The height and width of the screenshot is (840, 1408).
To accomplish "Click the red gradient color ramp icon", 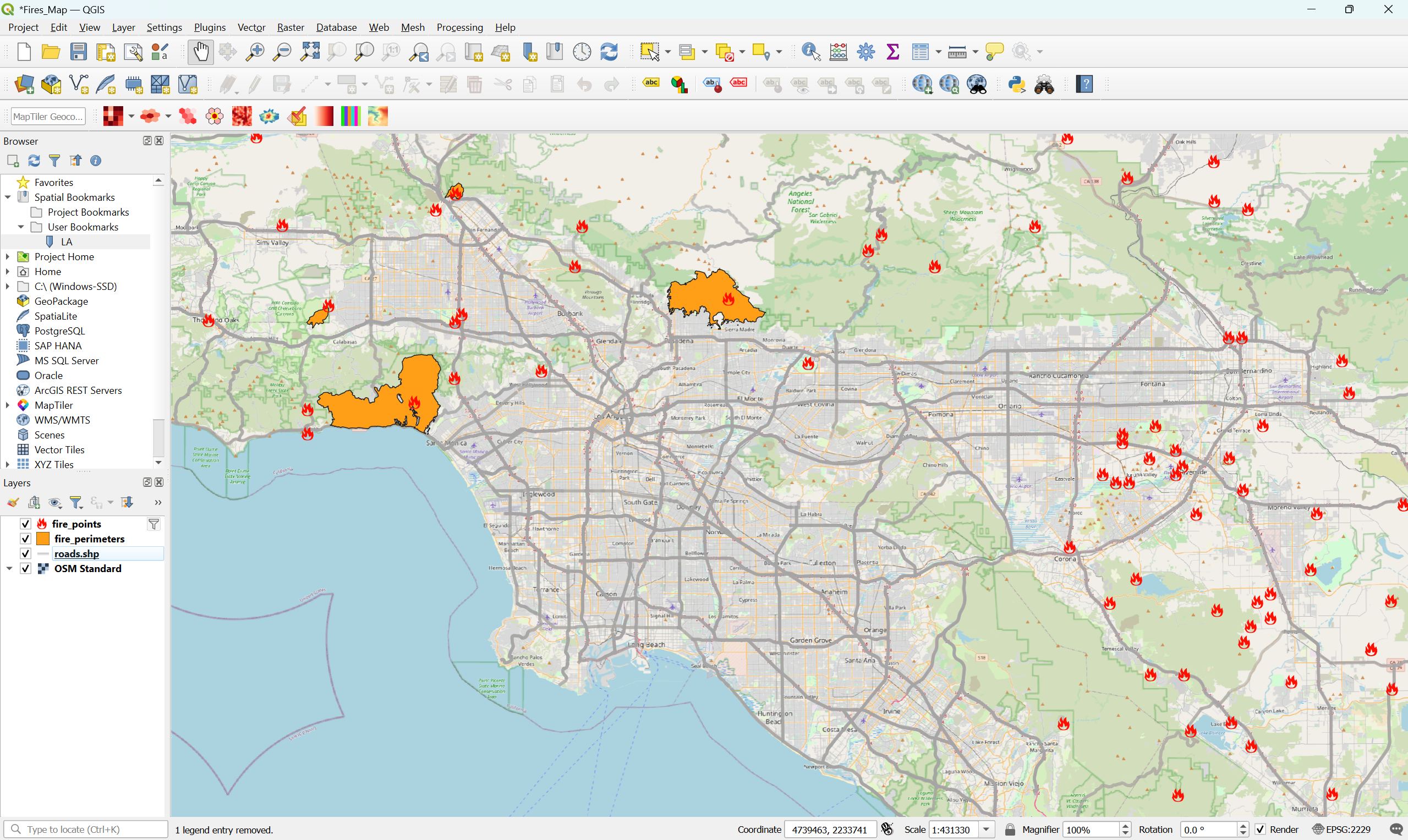I will tap(324, 117).
